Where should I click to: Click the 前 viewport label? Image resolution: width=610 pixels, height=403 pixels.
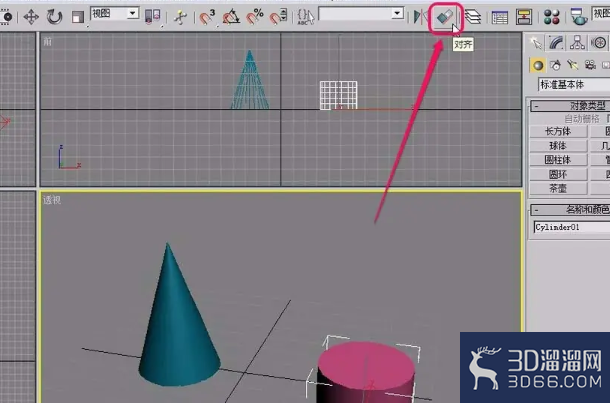[47, 41]
